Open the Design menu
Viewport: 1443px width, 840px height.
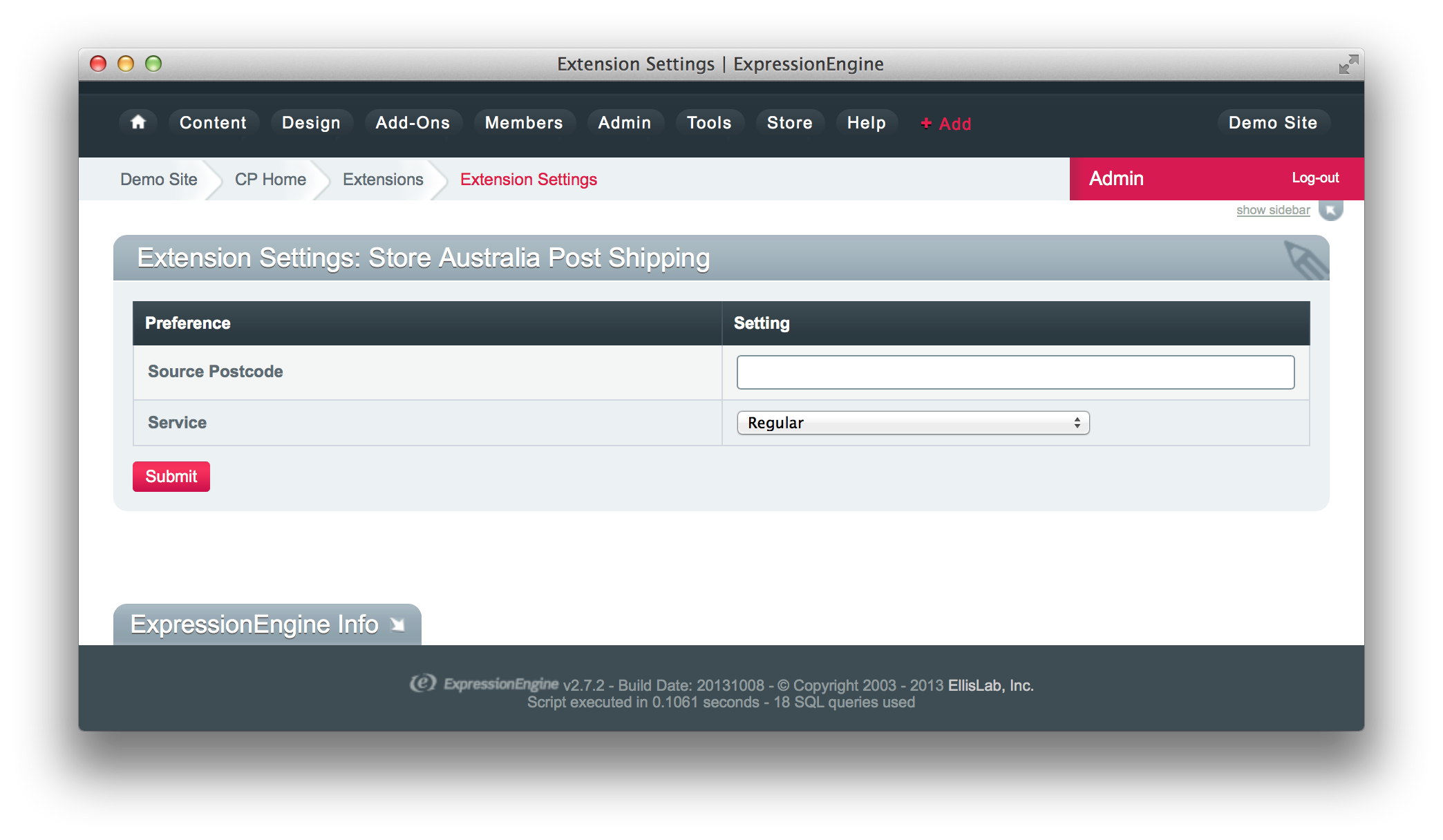(311, 122)
